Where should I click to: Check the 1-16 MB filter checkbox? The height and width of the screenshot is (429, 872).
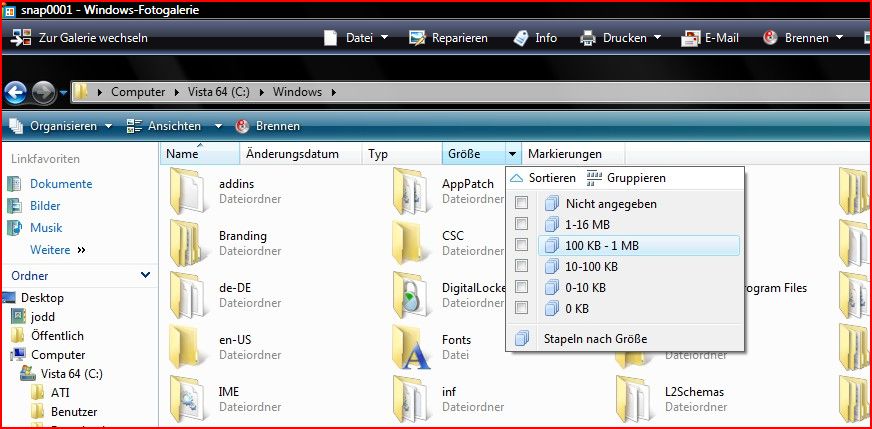521,224
